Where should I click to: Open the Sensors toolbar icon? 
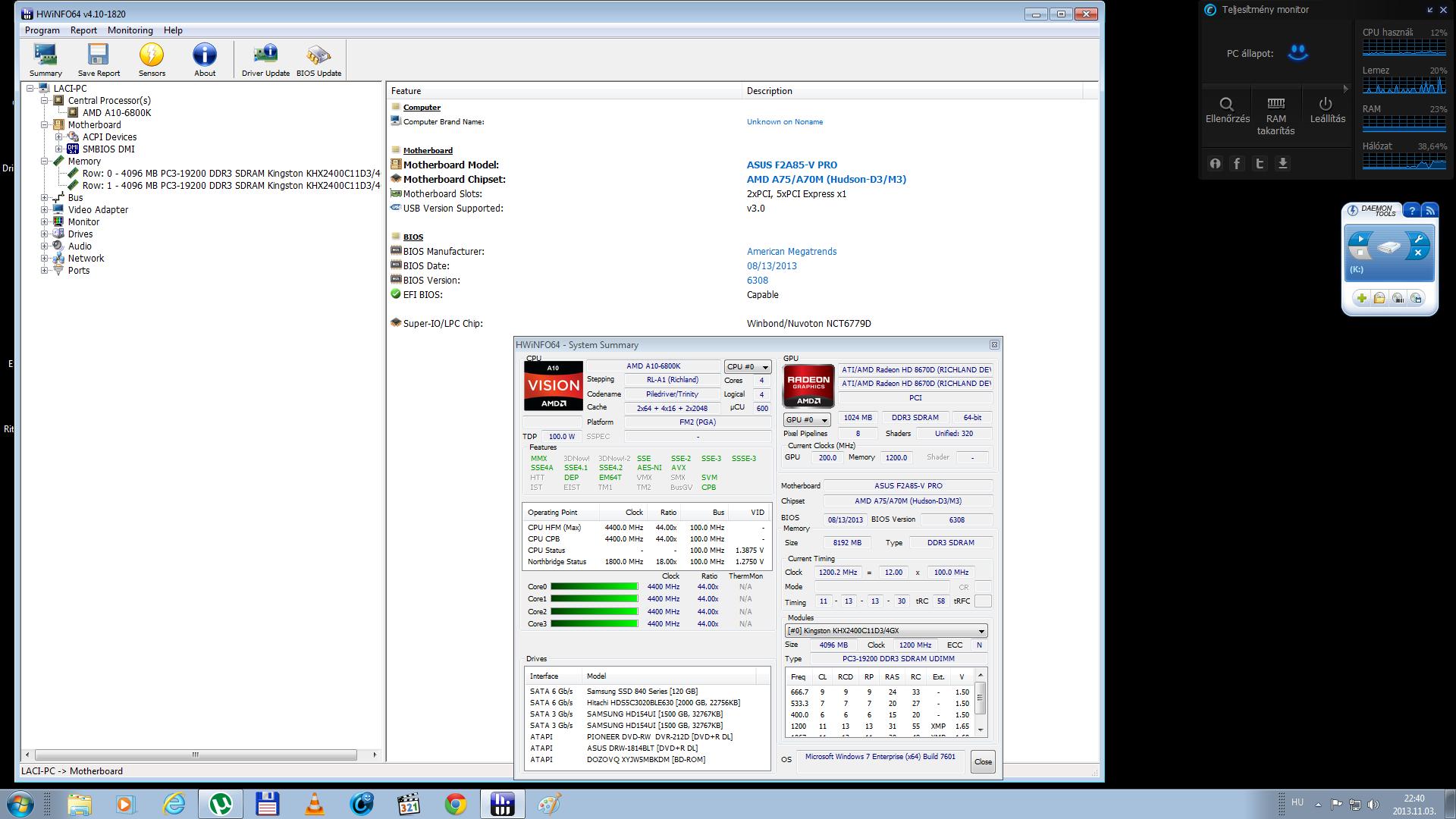pyautogui.click(x=152, y=60)
